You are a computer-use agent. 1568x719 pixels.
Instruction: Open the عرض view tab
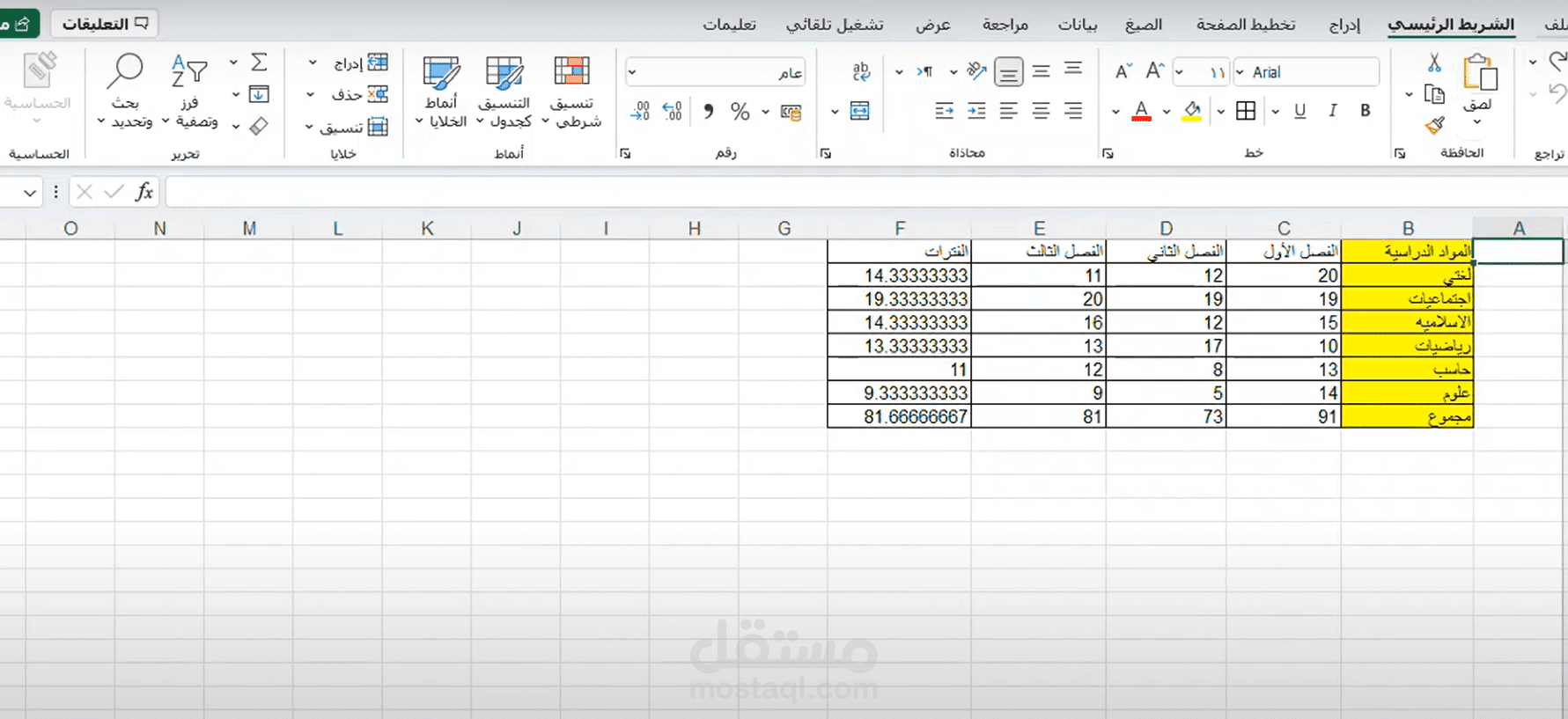click(933, 25)
